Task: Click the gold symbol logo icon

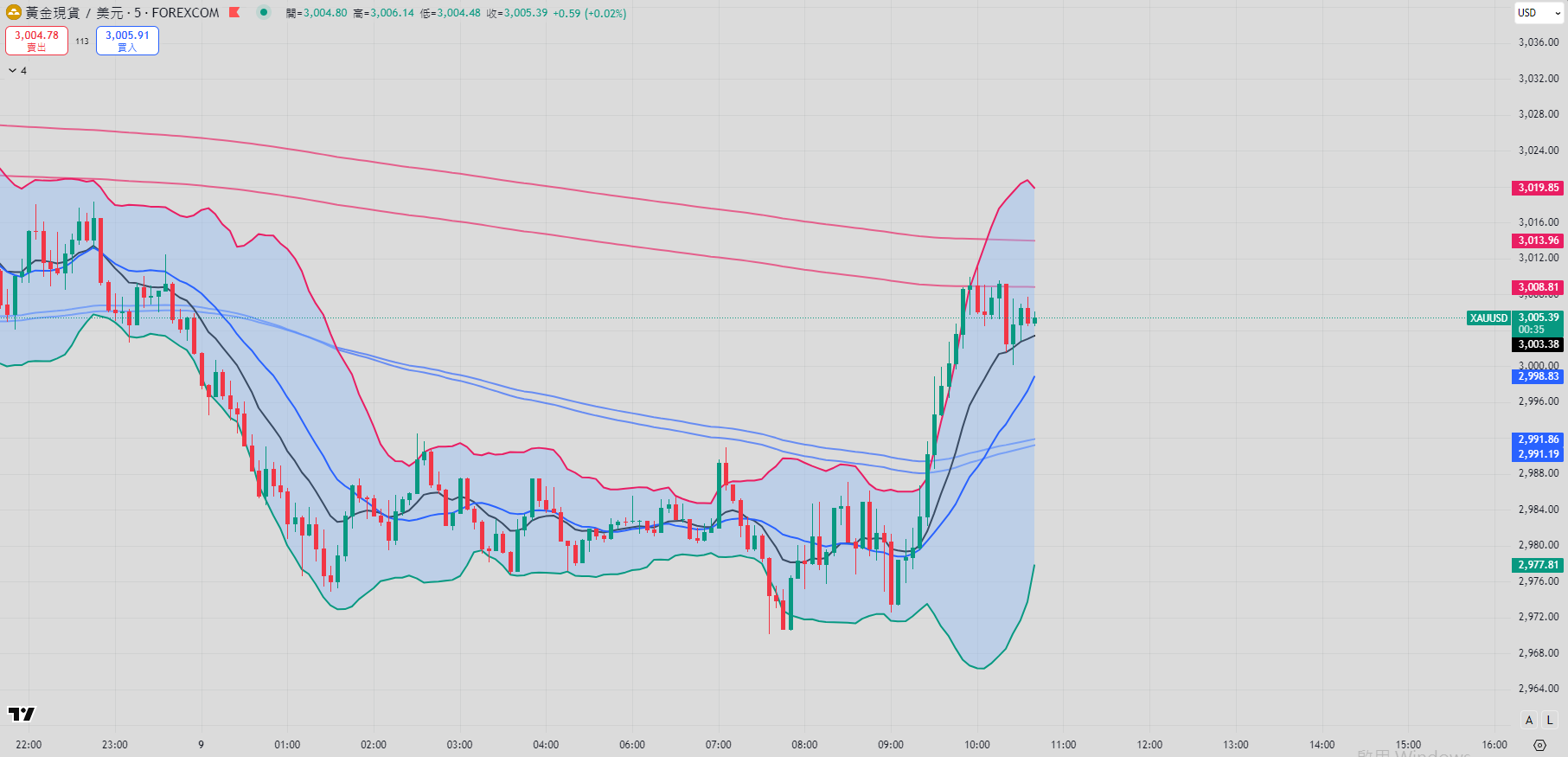Action: [14, 13]
